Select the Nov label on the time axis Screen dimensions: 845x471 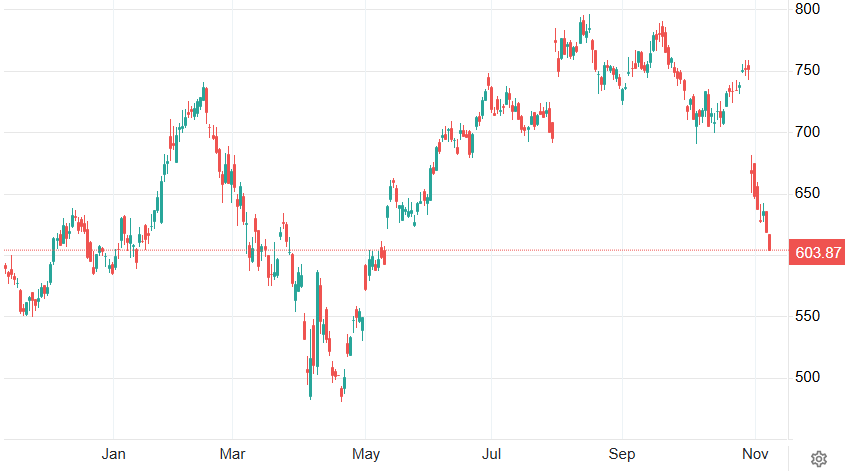756,454
